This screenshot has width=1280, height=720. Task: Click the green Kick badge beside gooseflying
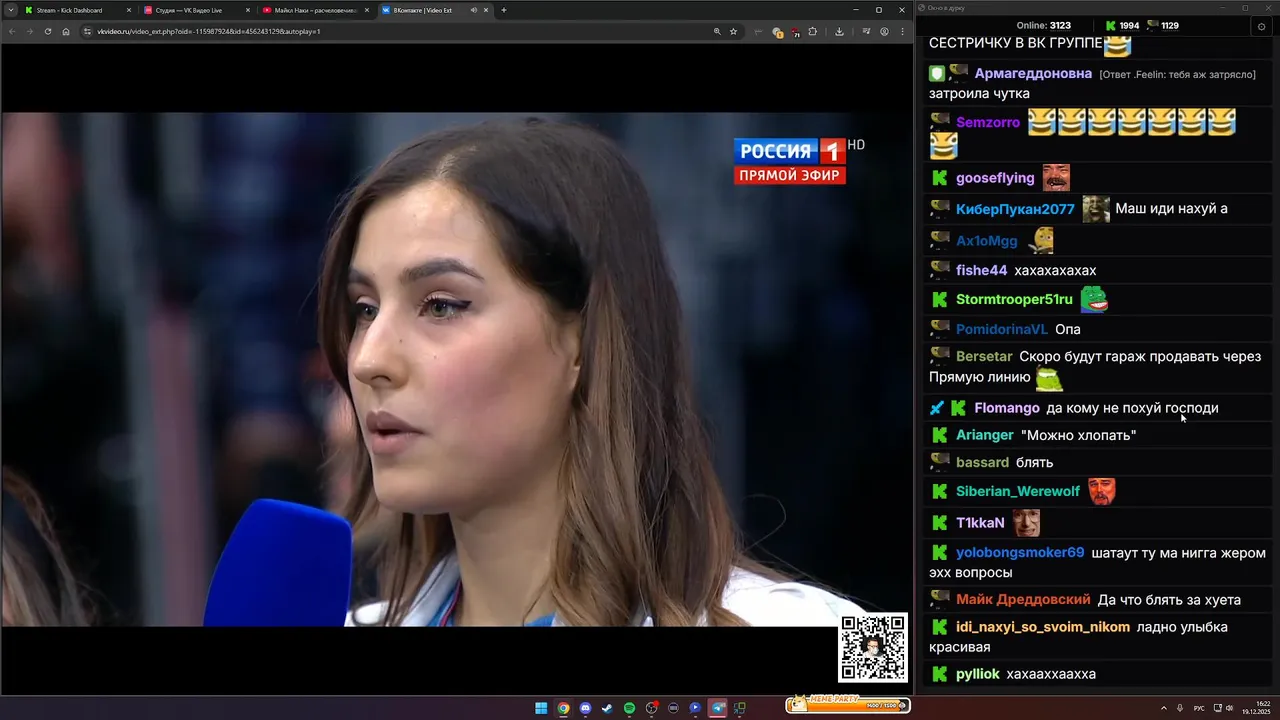(939, 178)
